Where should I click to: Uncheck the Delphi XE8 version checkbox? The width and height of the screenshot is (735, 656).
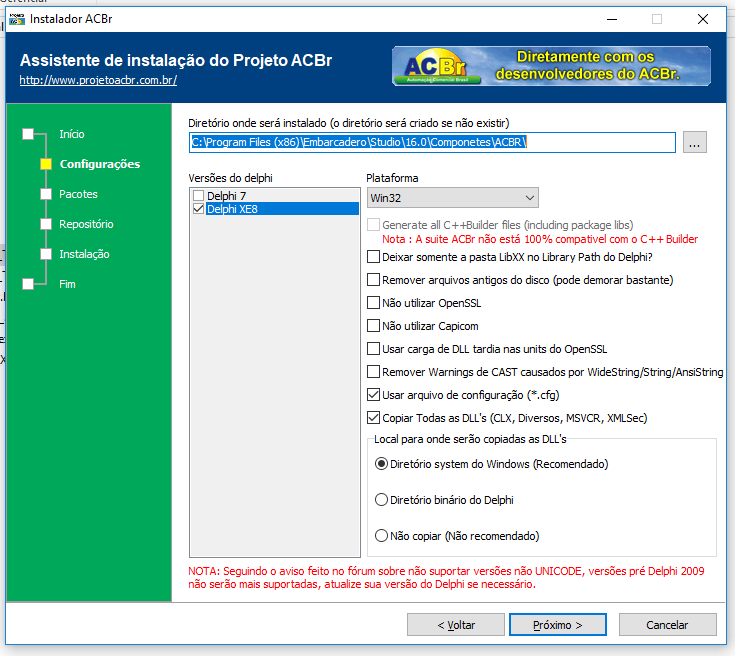[199, 209]
